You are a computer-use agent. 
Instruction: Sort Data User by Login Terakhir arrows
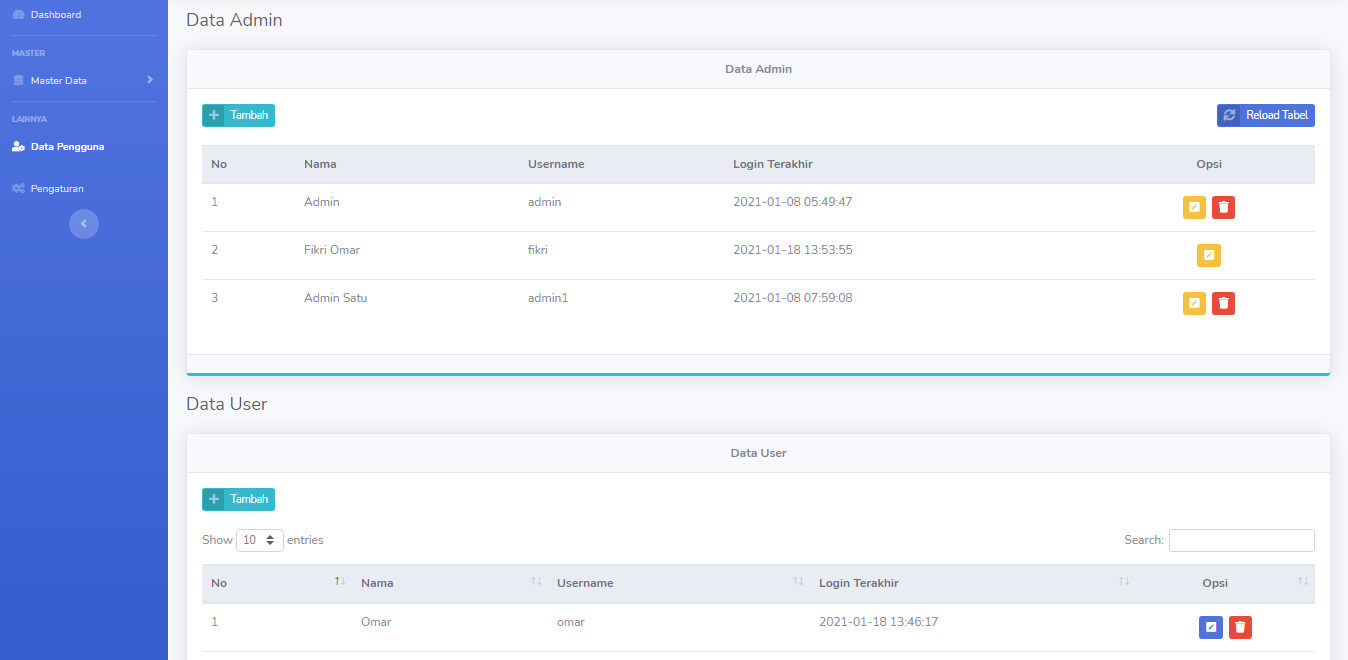coord(1124,582)
